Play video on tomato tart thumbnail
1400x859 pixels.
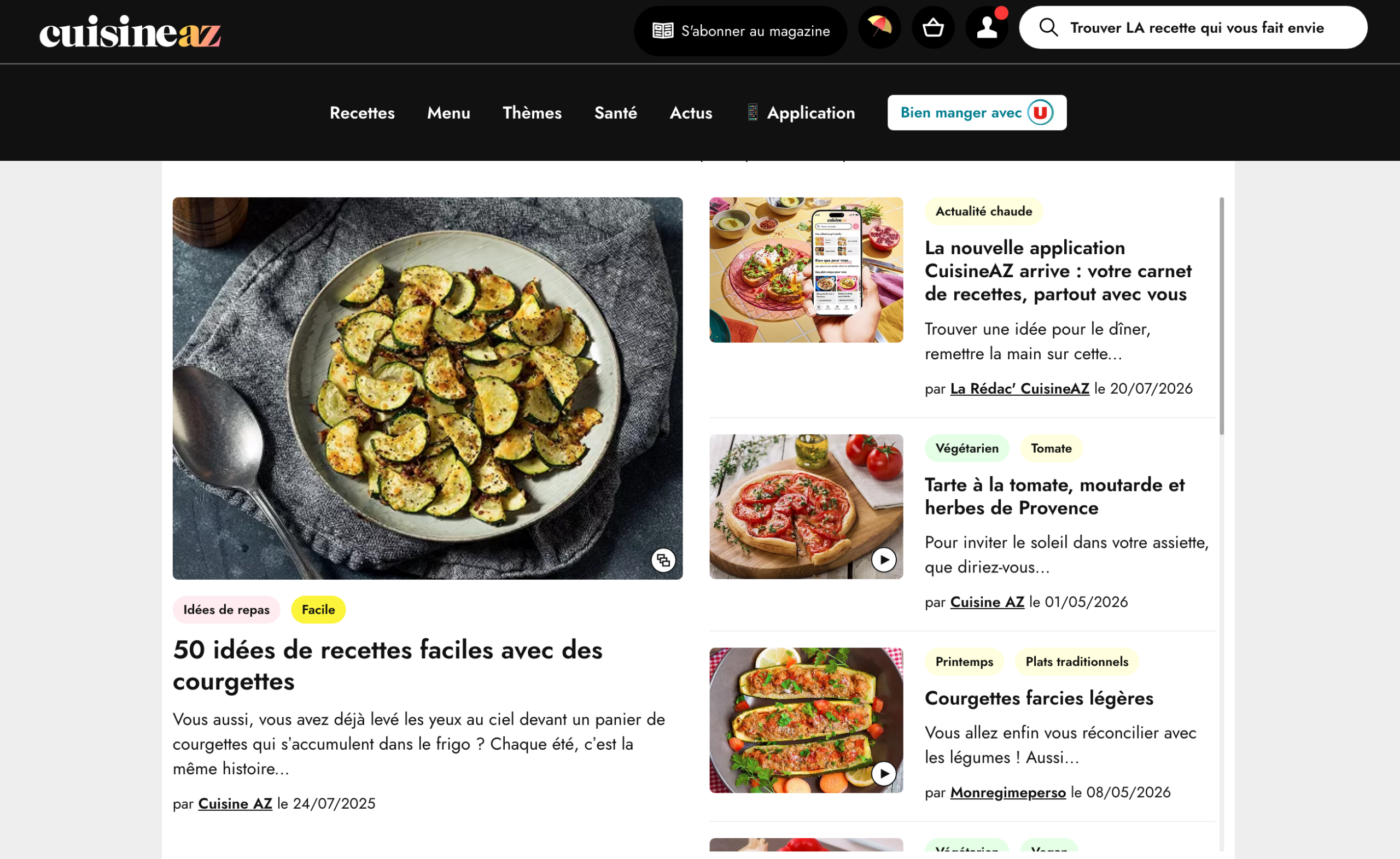(884, 560)
